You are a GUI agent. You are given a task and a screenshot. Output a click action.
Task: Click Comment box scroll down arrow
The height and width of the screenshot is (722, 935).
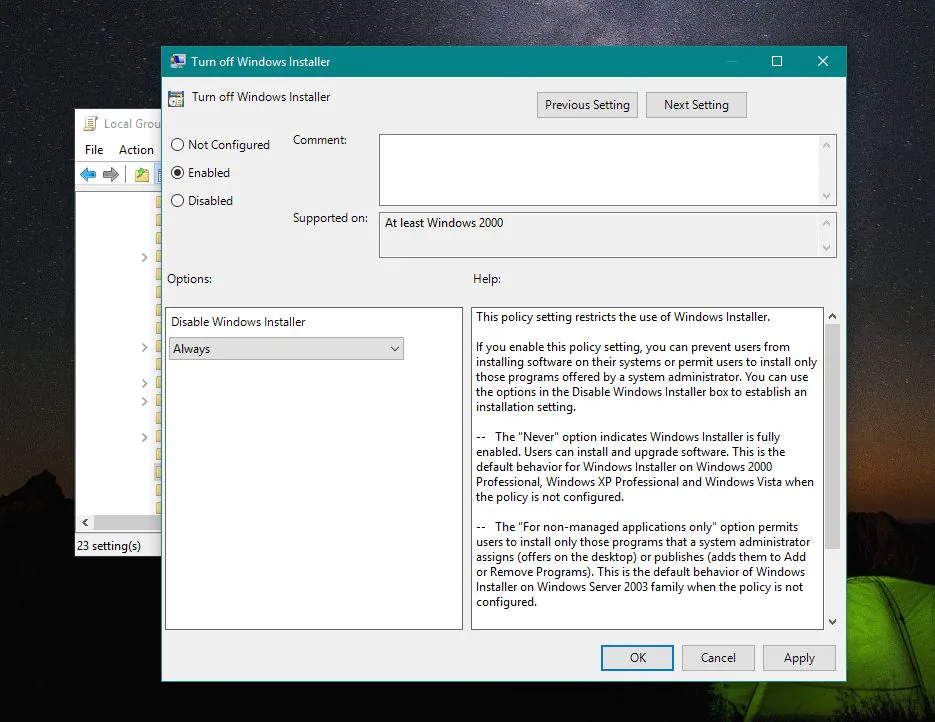[826, 196]
